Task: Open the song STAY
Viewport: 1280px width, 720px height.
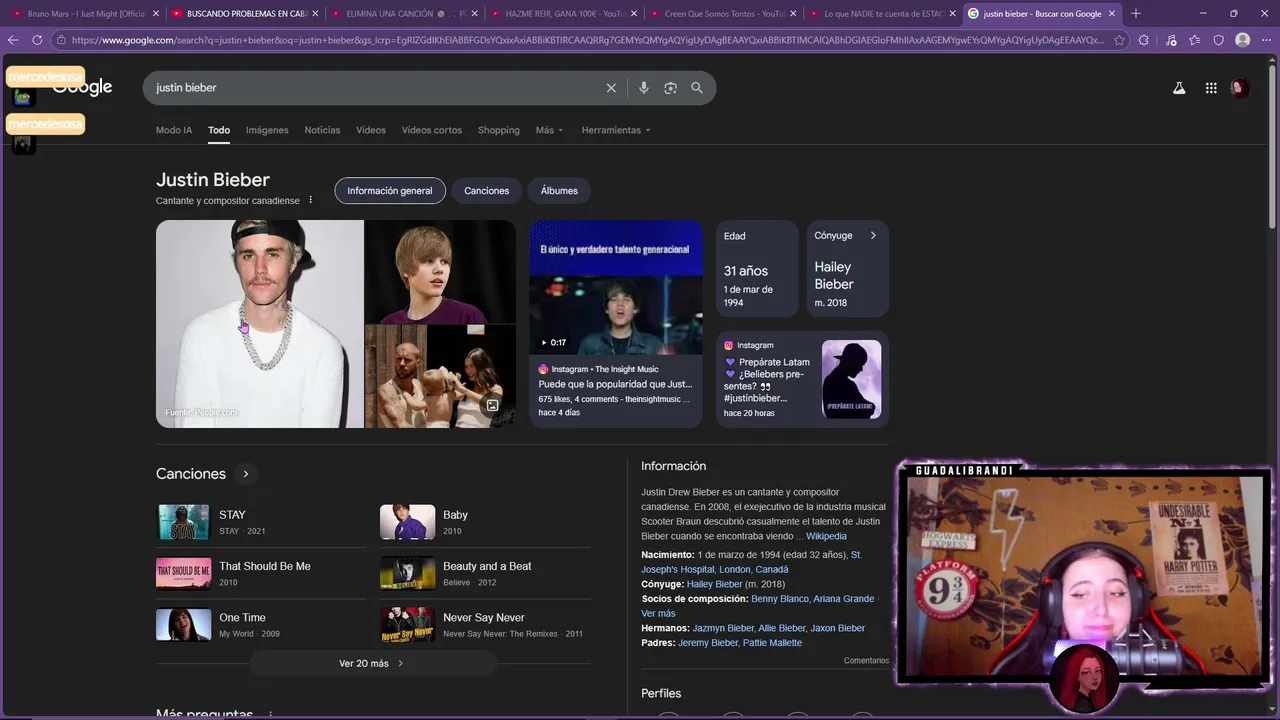Action: click(261, 522)
